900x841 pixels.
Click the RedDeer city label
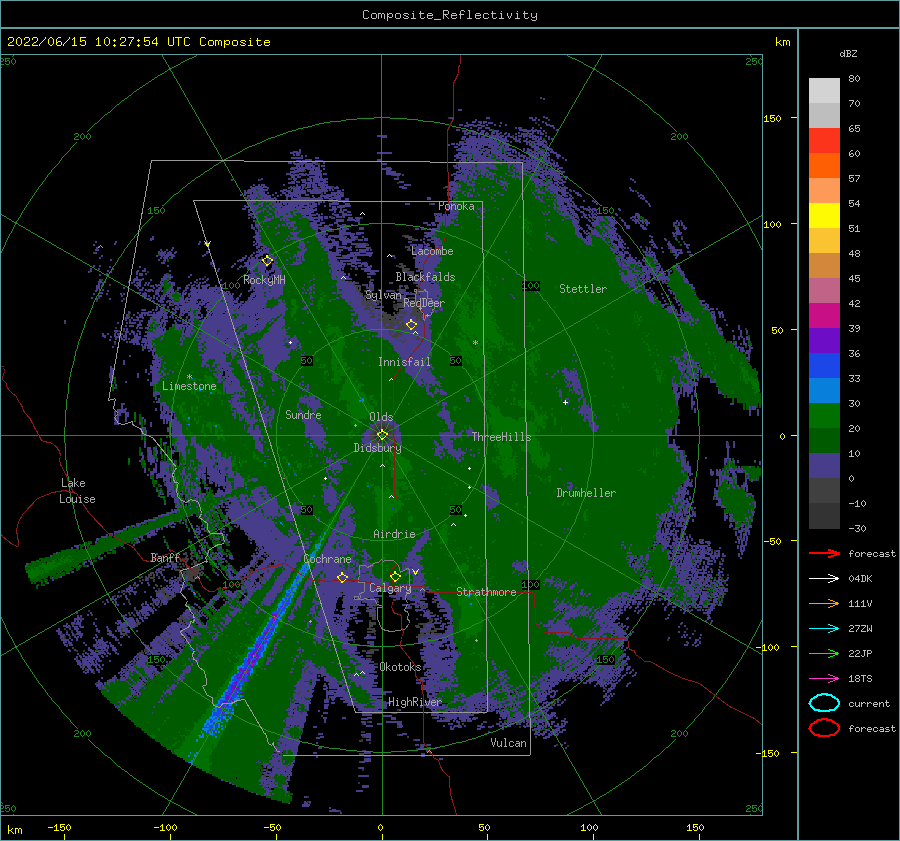pos(424,303)
